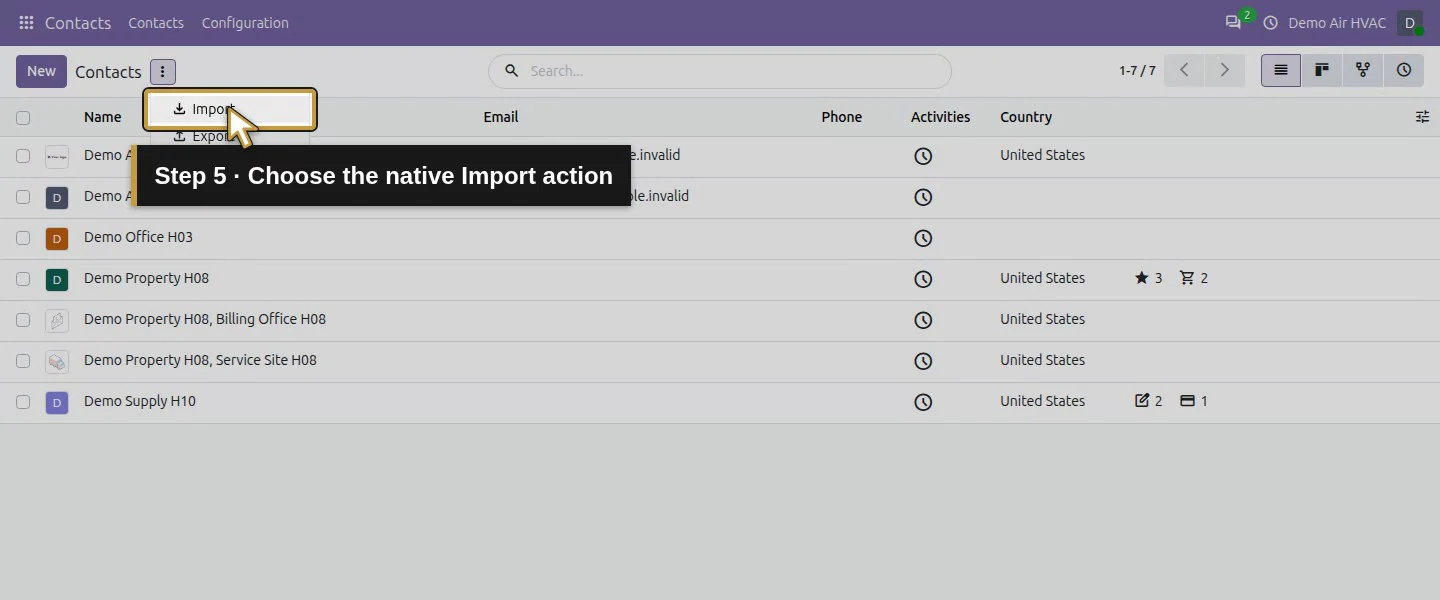Tick the select-all checkbox in the header
This screenshot has width=1440, height=600.
(23, 117)
